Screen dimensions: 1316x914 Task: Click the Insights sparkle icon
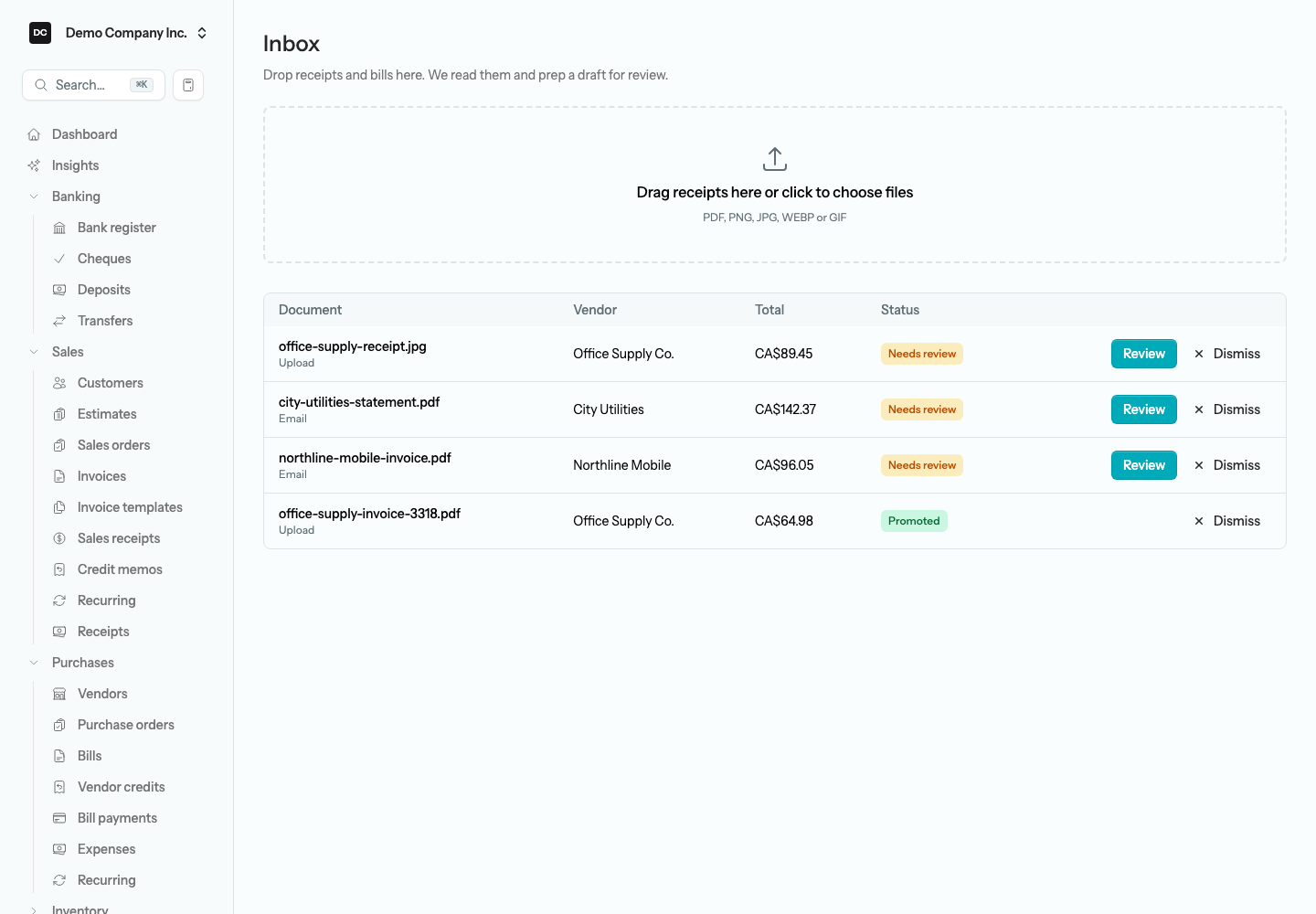[x=34, y=165]
